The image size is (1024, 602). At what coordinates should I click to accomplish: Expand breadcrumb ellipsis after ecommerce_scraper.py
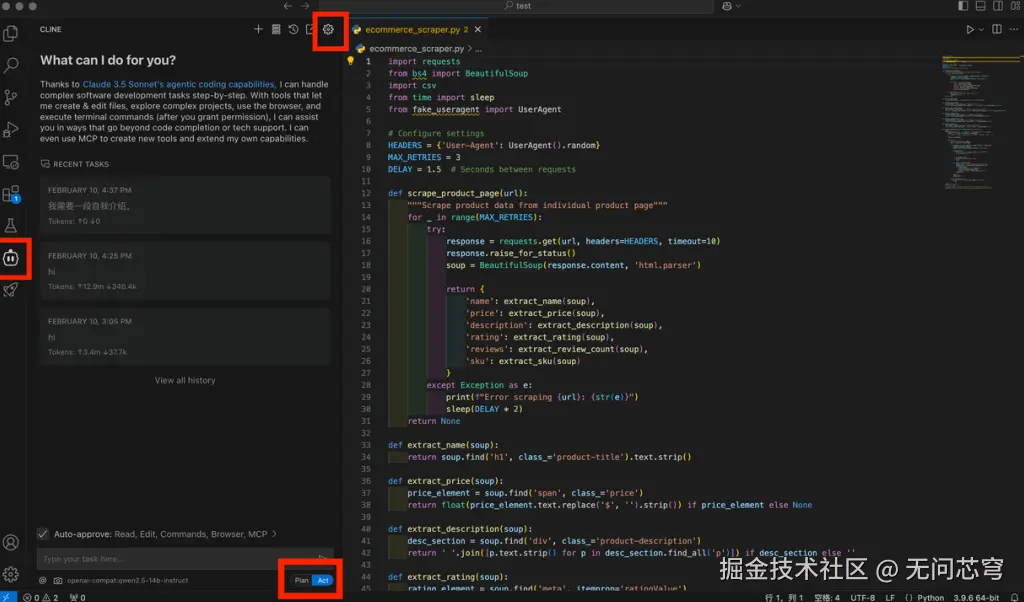478,49
